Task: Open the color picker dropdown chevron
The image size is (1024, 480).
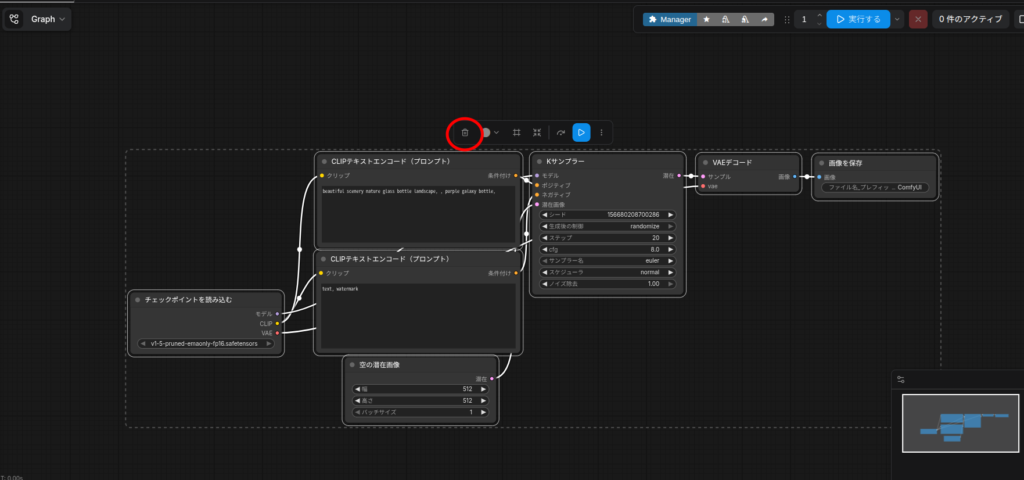Action: tap(496, 132)
